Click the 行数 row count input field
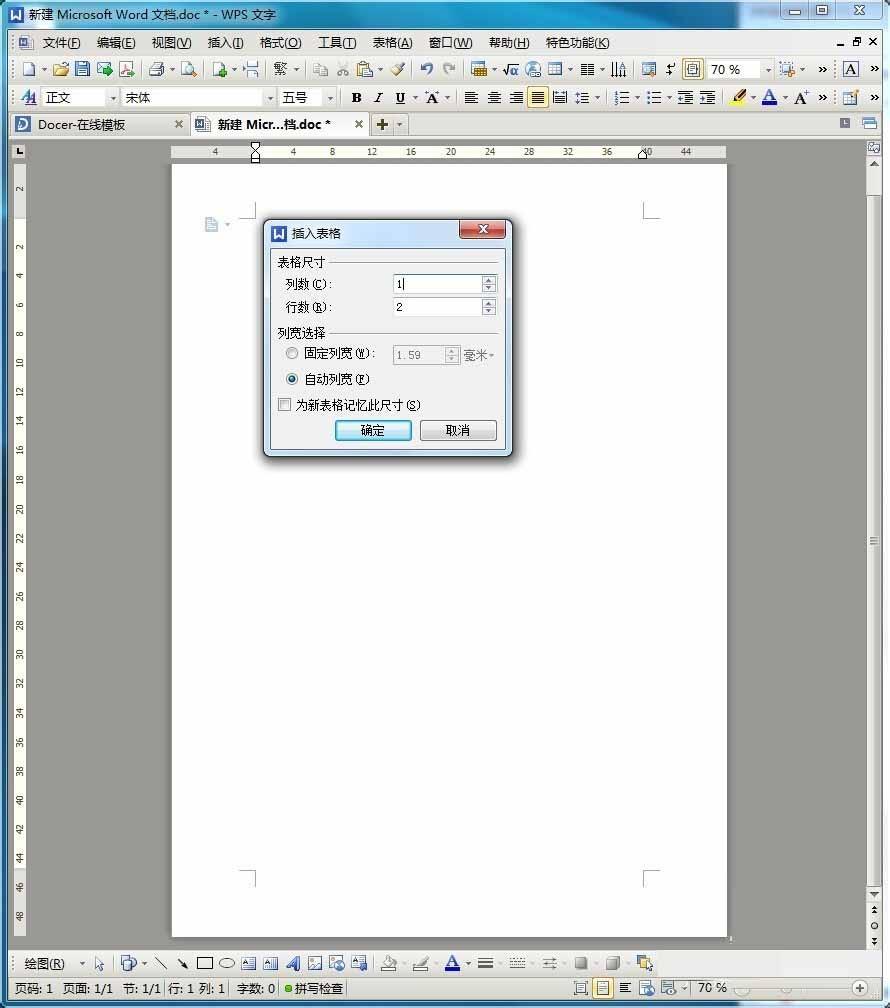890x1008 pixels. pos(436,307)
